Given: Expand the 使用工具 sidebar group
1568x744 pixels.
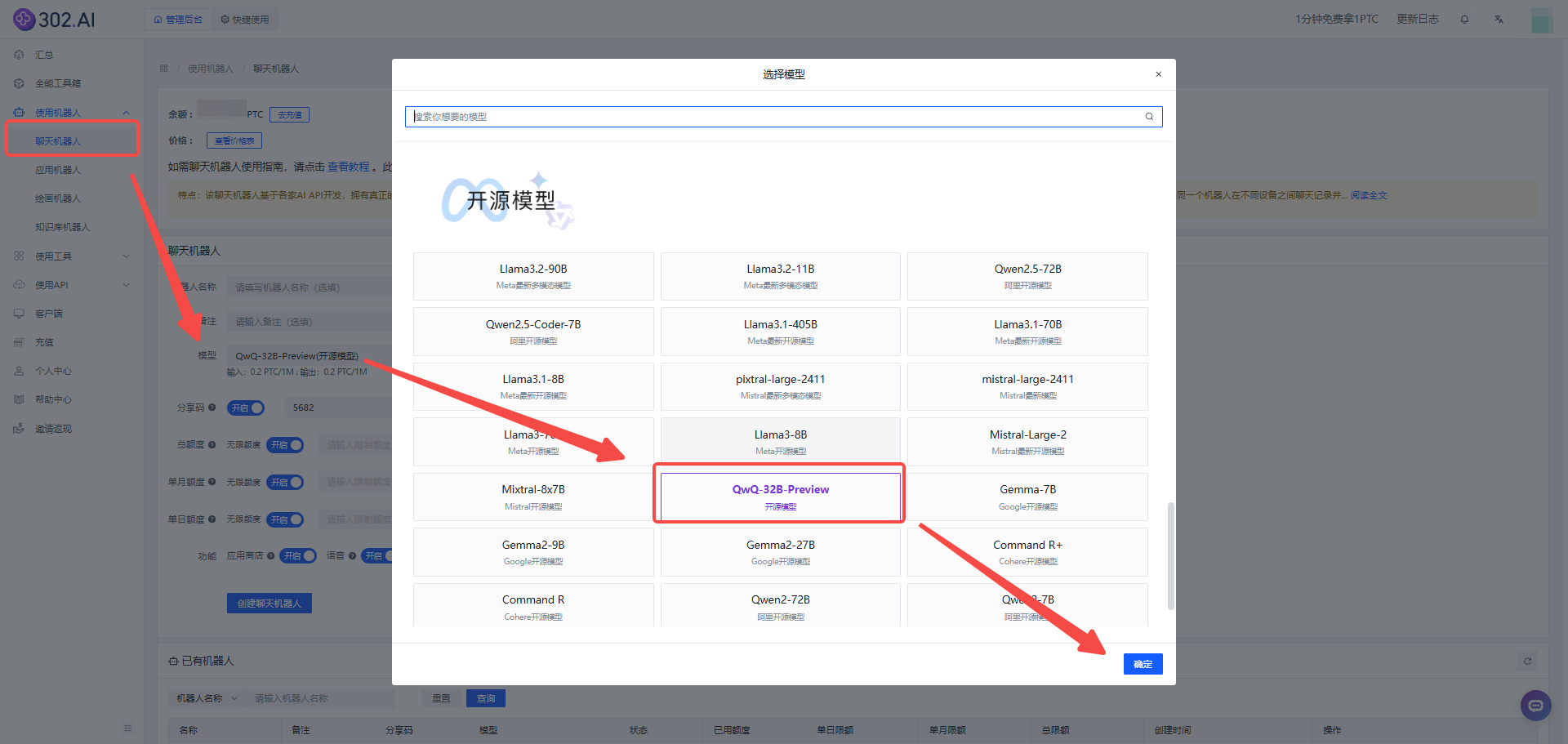Looking at the screenshot, I should coord(126,256).
